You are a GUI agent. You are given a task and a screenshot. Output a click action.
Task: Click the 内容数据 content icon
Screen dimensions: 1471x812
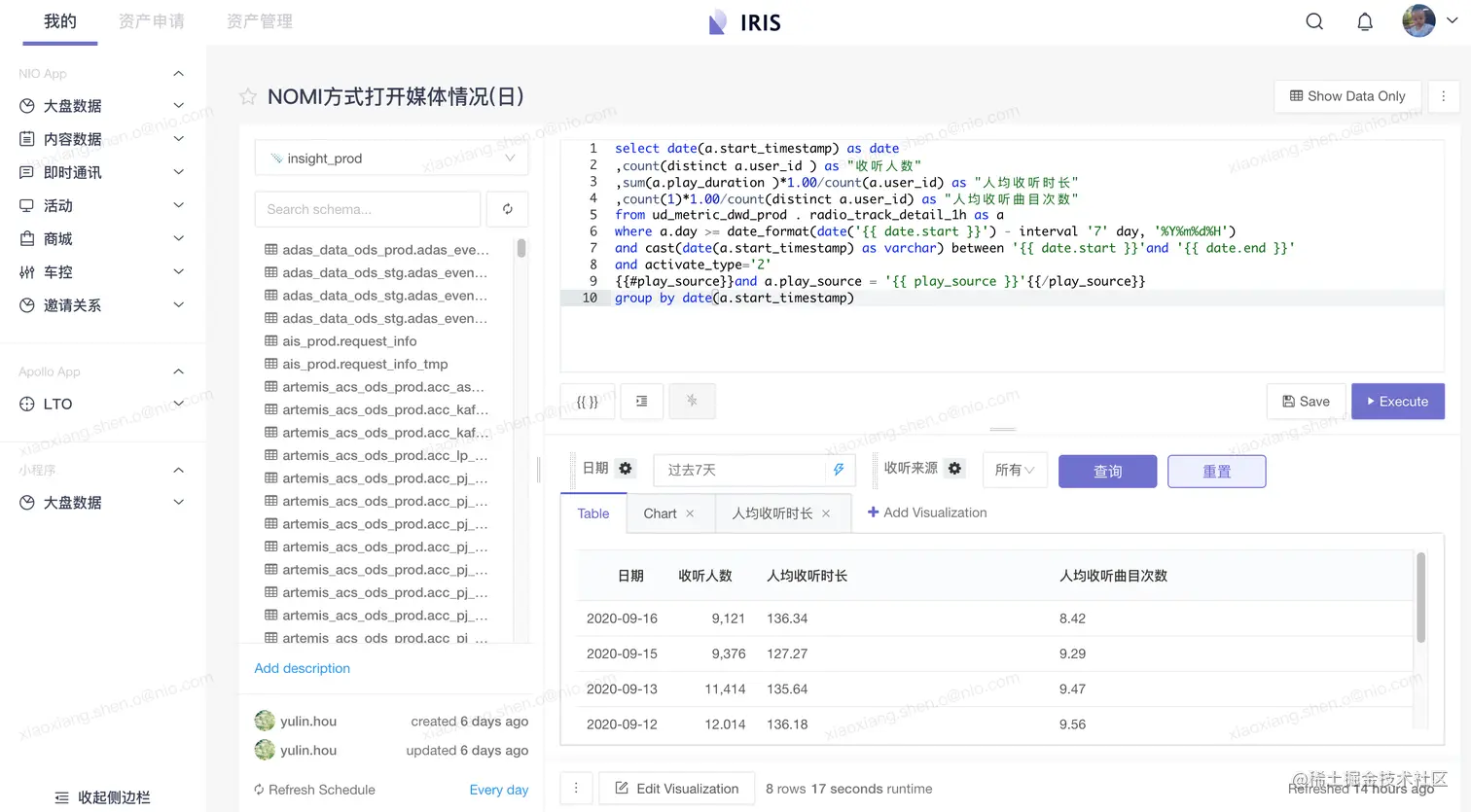(x=27, y=139)
